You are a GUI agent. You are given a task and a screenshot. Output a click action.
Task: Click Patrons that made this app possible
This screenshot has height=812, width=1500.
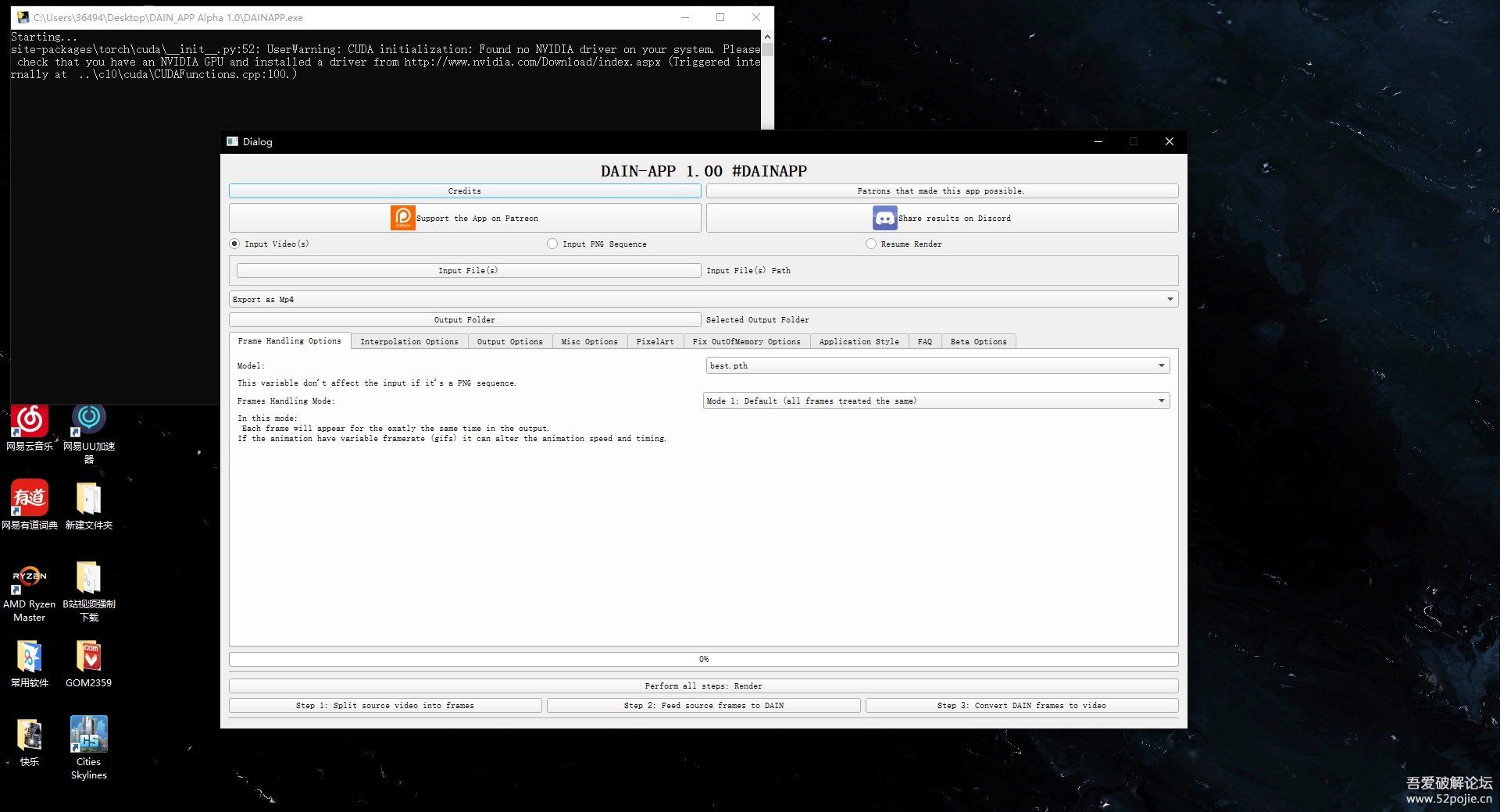(x=942, y=191)
